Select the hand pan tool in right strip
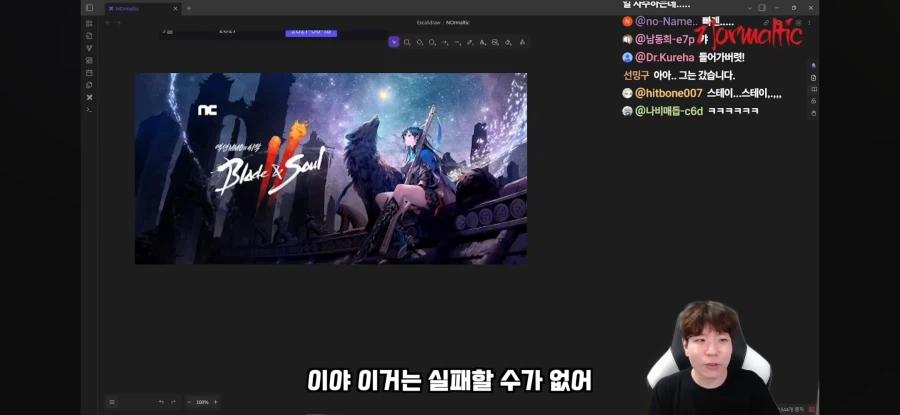This screenshot has height=415, width=900. 813,113
